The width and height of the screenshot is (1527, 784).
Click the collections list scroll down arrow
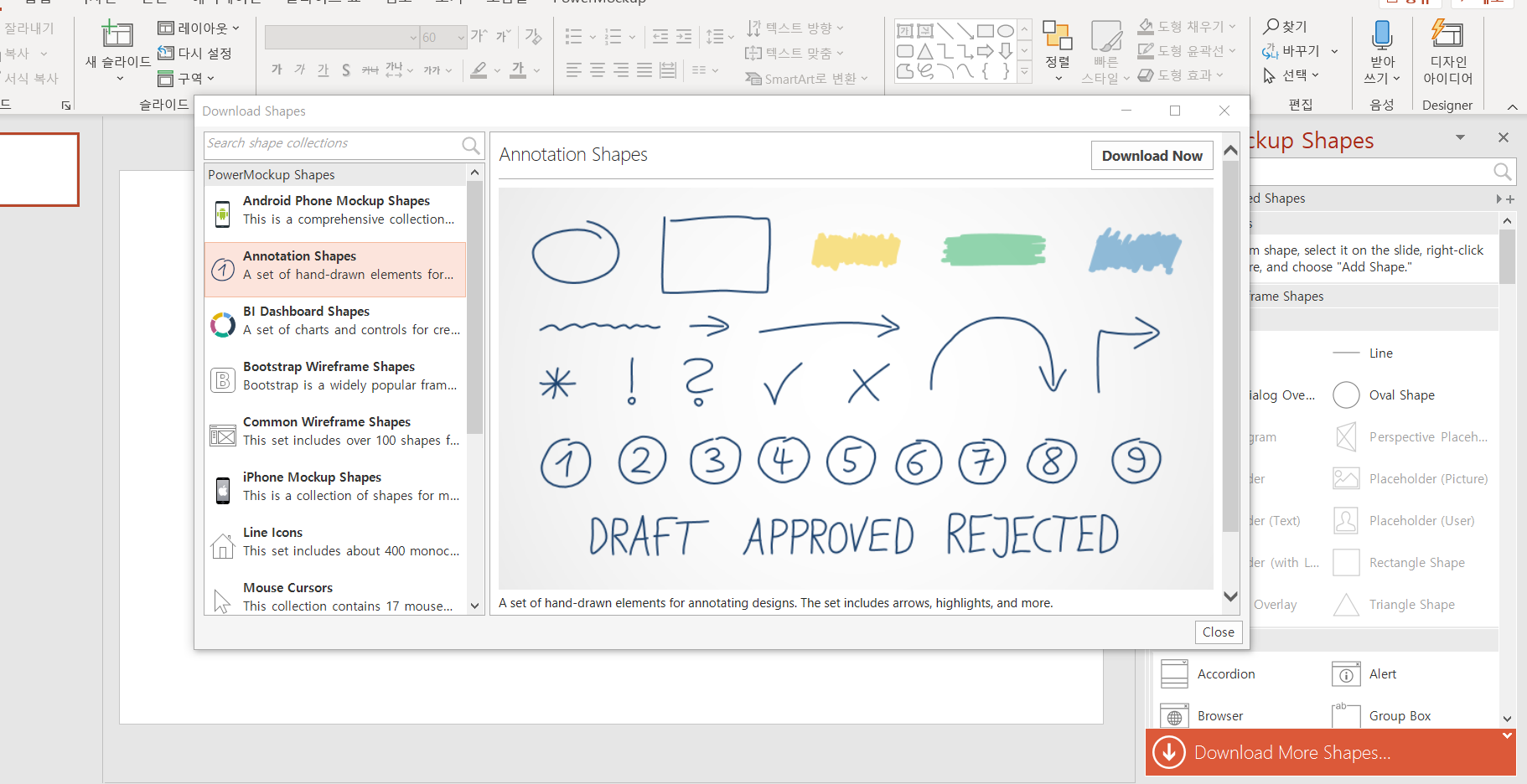[x=475, y=606]
